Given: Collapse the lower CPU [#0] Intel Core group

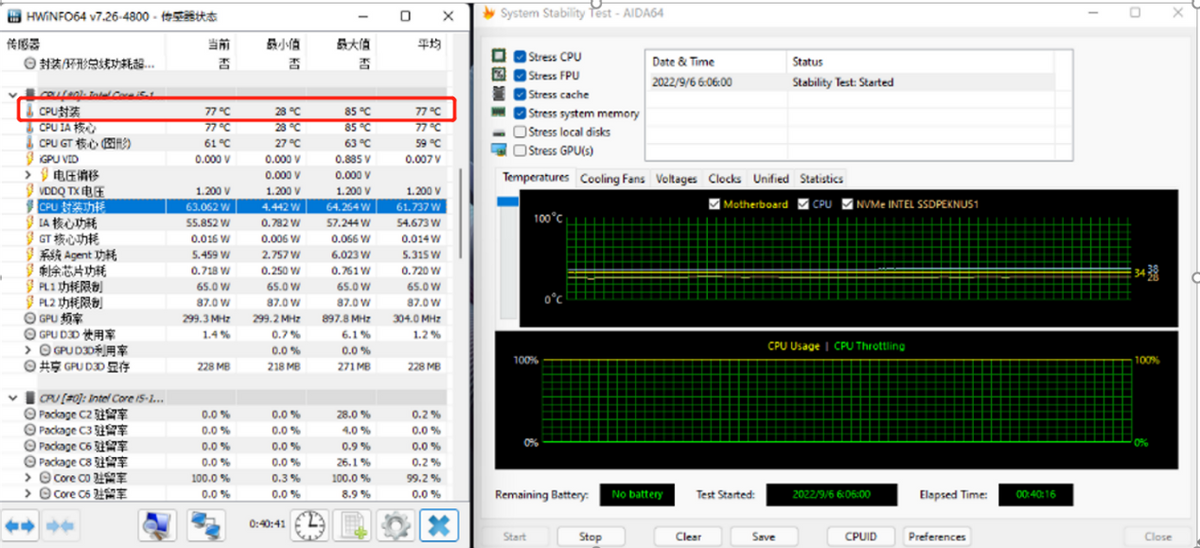Looking at the screenshot, I should (12, 398).
